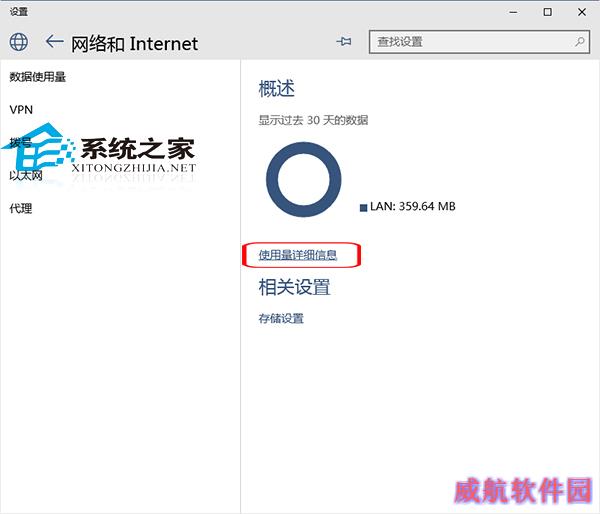600x514 pixels.
Task: Select 以太网 in the left menu
Action: (x=26, y=176)
